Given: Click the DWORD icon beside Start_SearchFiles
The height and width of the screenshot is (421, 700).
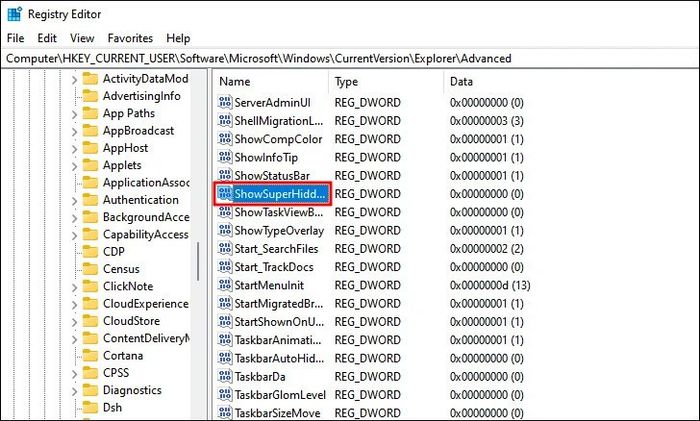Looking at the screenshot, I should click(x=225, y=249).
